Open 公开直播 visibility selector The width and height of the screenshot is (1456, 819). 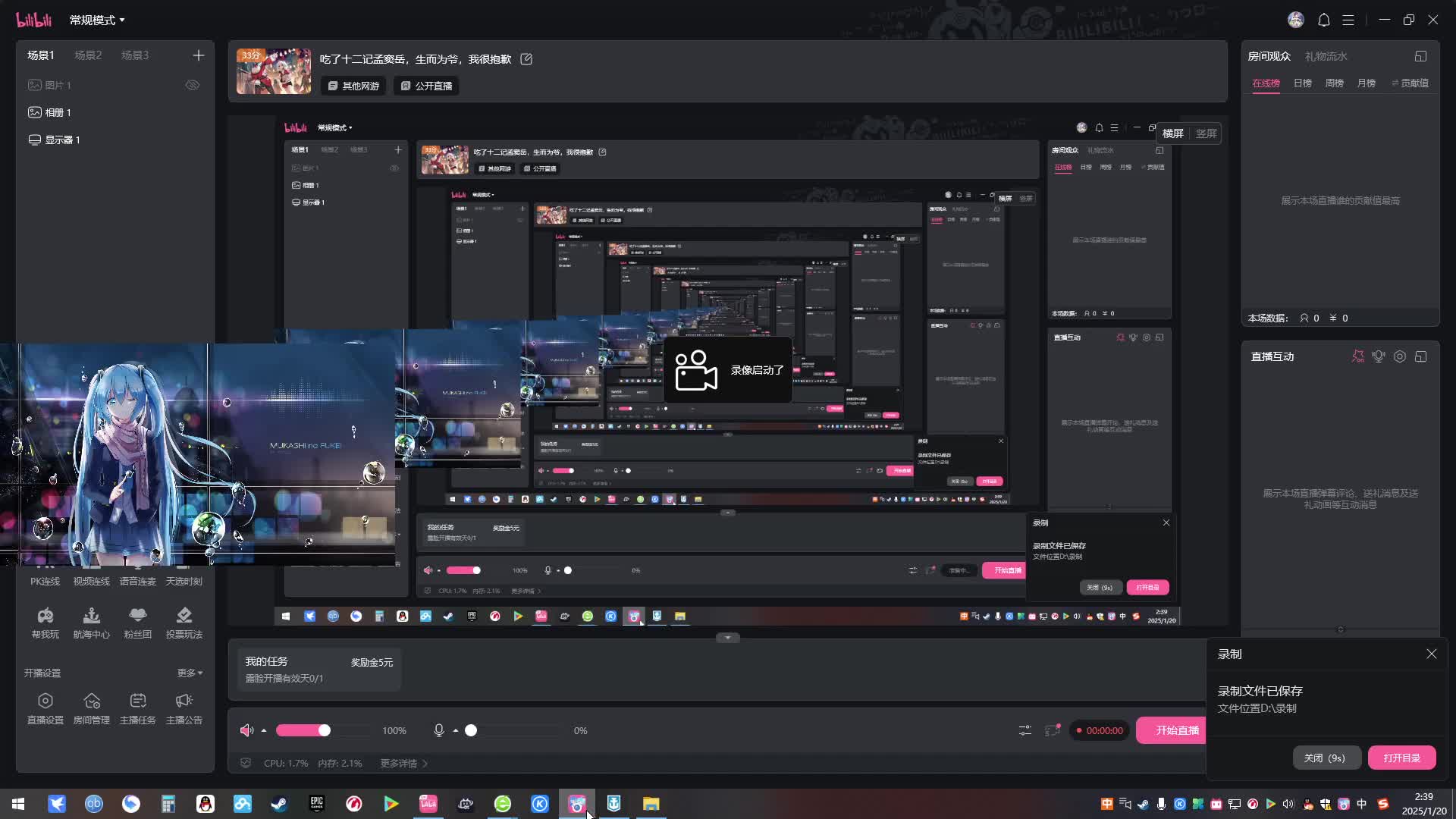[x=427, y=86]
